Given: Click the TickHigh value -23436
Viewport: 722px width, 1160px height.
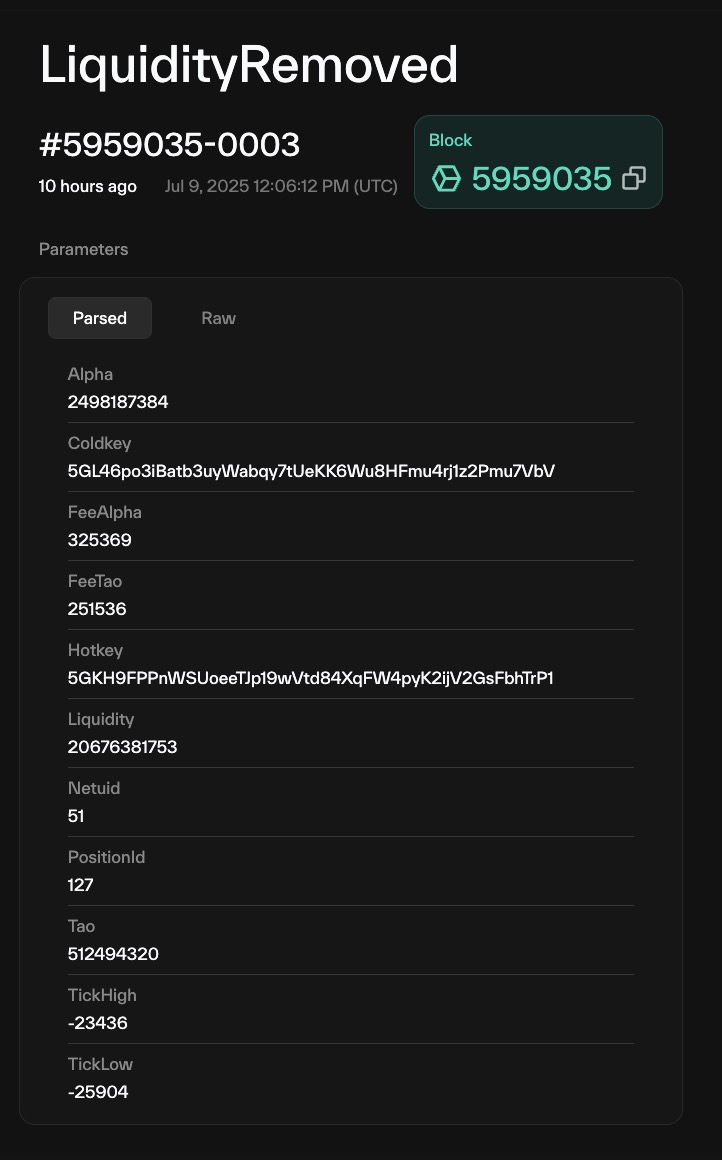Looking at the screenshot, I should coord(98,1023).
